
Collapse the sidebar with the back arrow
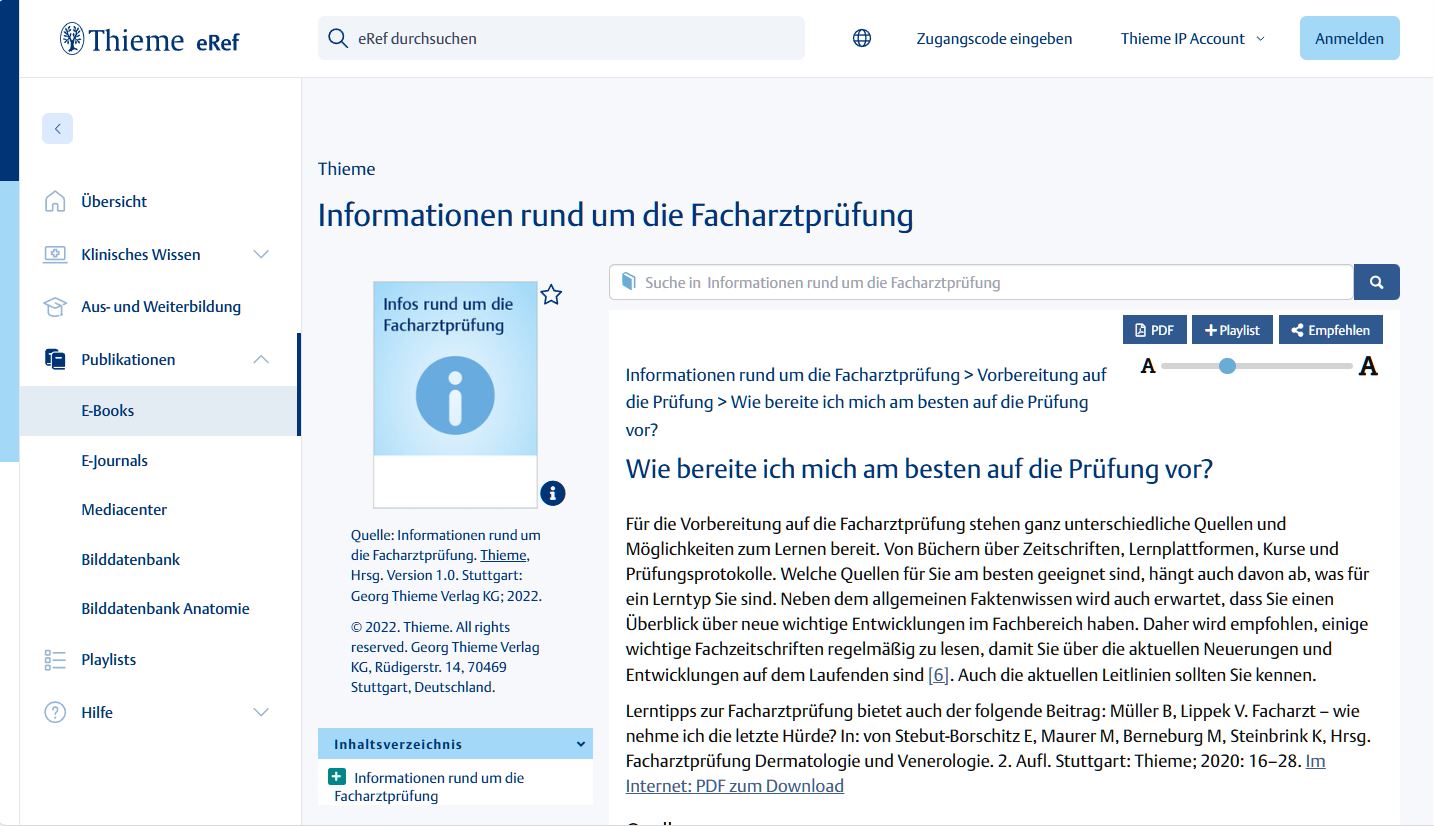pyautogui.click(x=58, y=128)
